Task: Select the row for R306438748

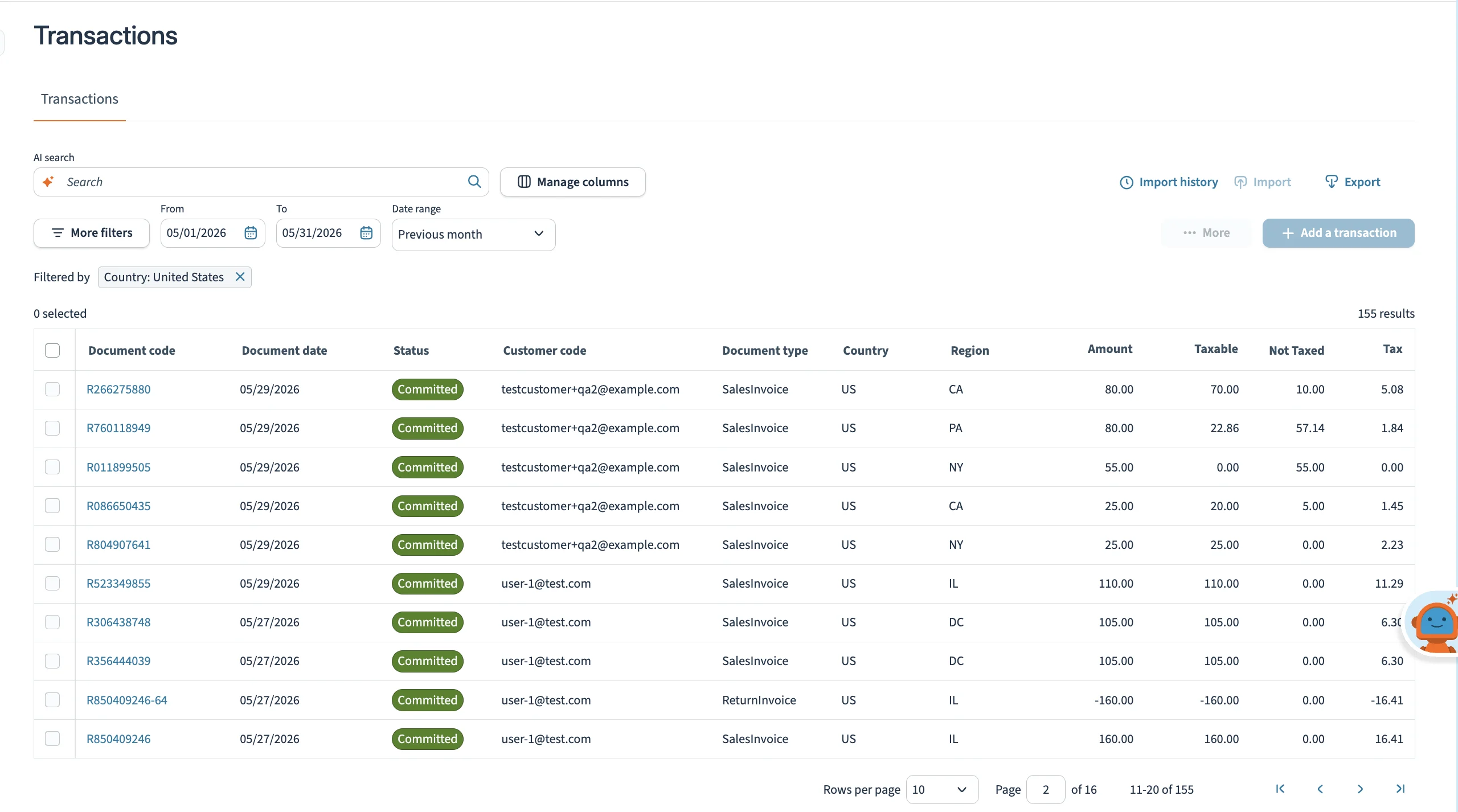Action: pyautogui.click(x=52, y=622)
